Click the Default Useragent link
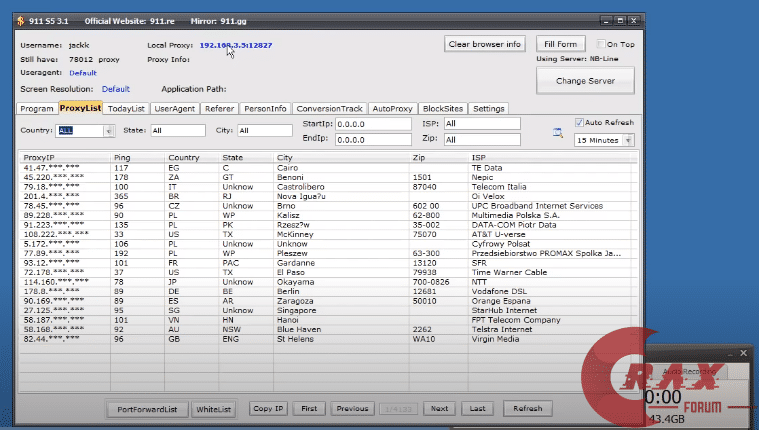 tap(83, 73)
